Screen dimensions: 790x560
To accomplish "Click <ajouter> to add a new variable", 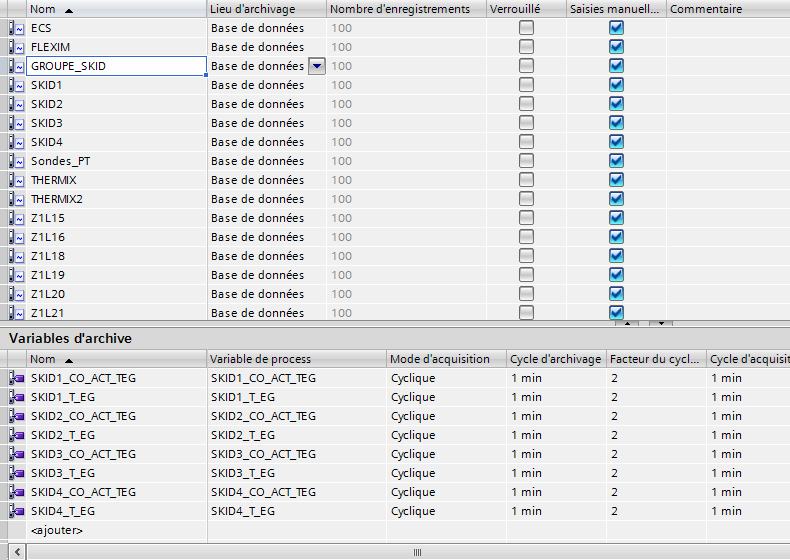I will (x=57, y=530).
